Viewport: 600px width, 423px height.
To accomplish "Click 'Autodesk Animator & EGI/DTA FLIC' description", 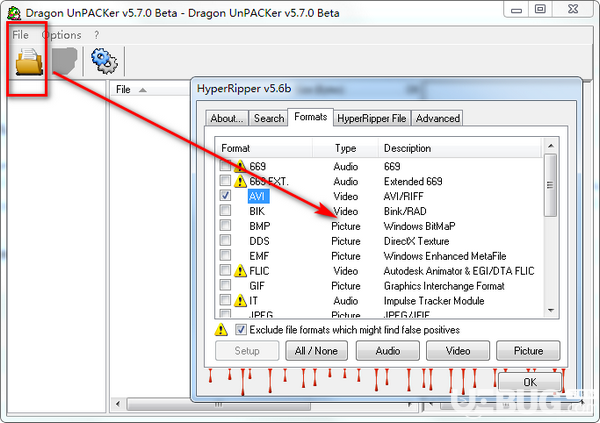I will click(x=459, y=271).
